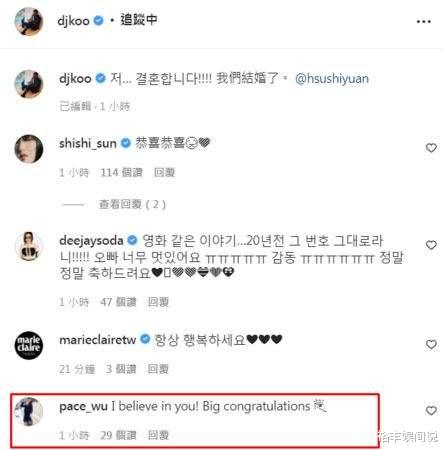This screenshot has width=444, height=450.
Task: Click the djkoo username in header
Action: click(x=73, y=21)
